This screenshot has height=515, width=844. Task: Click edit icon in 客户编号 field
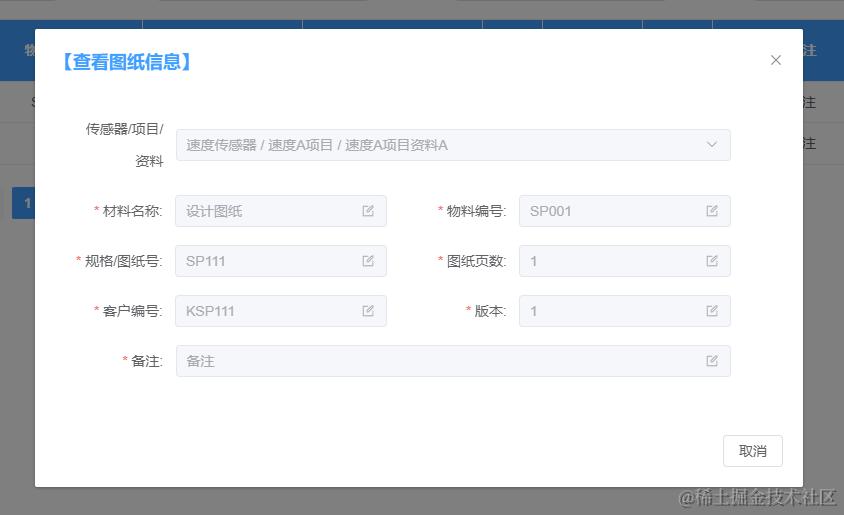[368, 311]
